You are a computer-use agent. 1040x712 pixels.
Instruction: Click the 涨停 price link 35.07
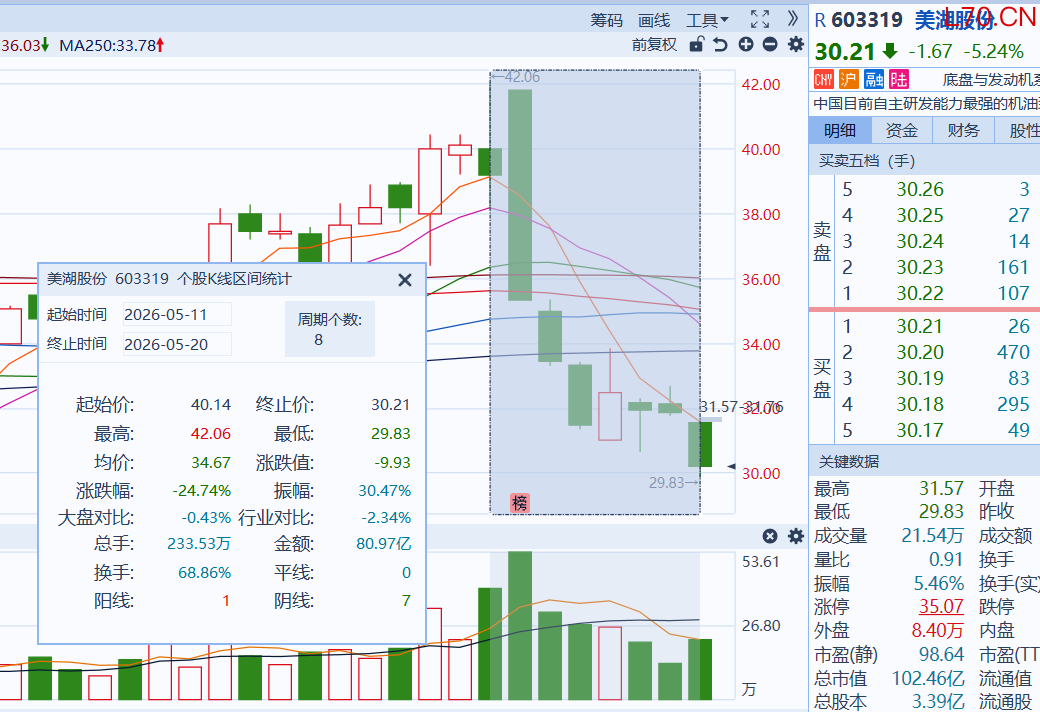coord(941,606)
